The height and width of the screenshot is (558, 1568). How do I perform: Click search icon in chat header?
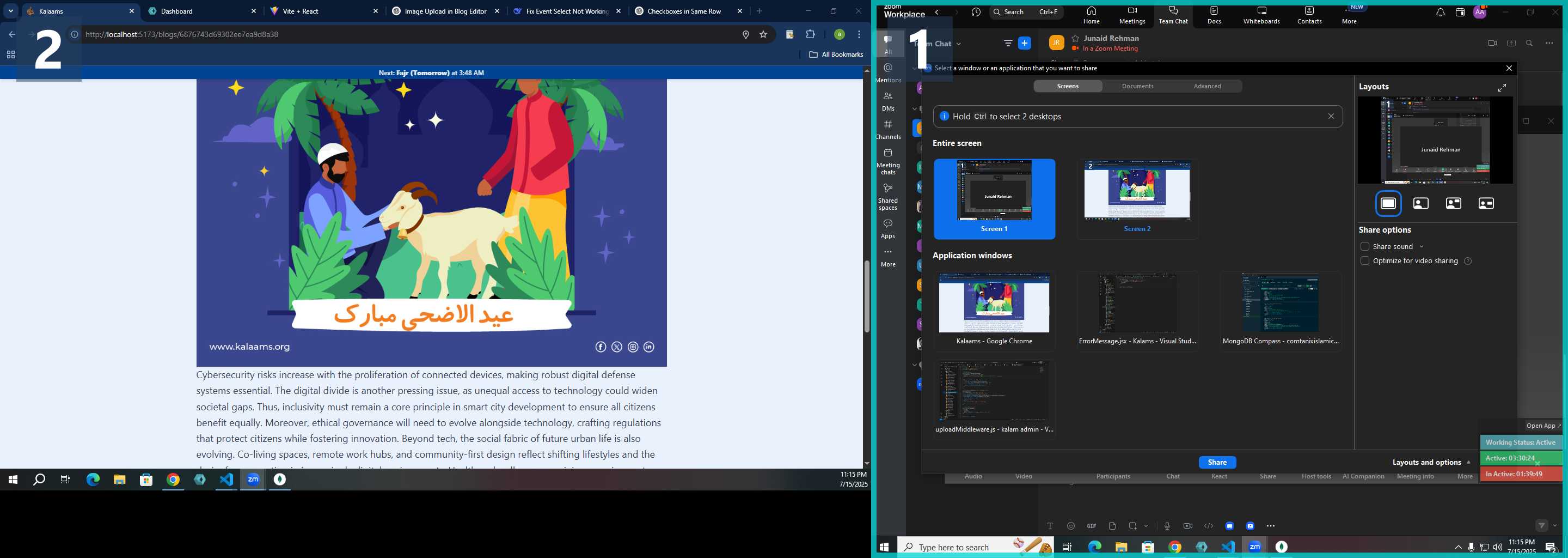click(x=1530, y=43)
